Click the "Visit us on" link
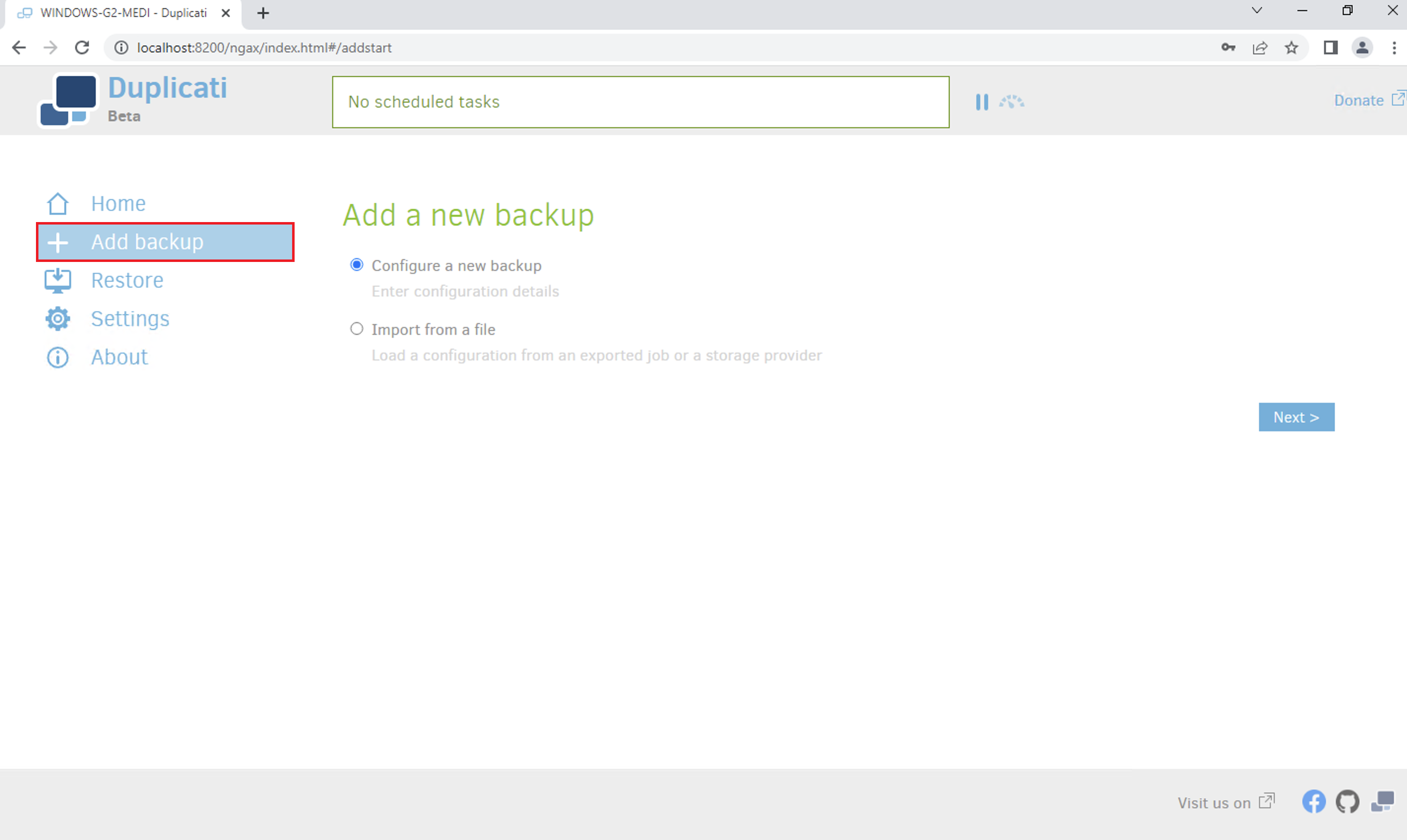 pyautogui.click(x=1214, y=803)
